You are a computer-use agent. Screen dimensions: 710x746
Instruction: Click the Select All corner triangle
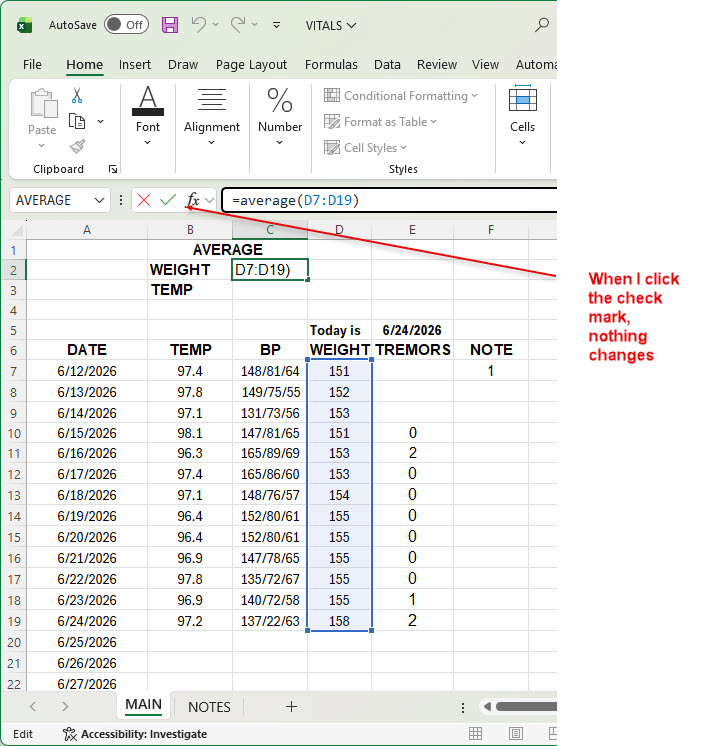[18, 231]
